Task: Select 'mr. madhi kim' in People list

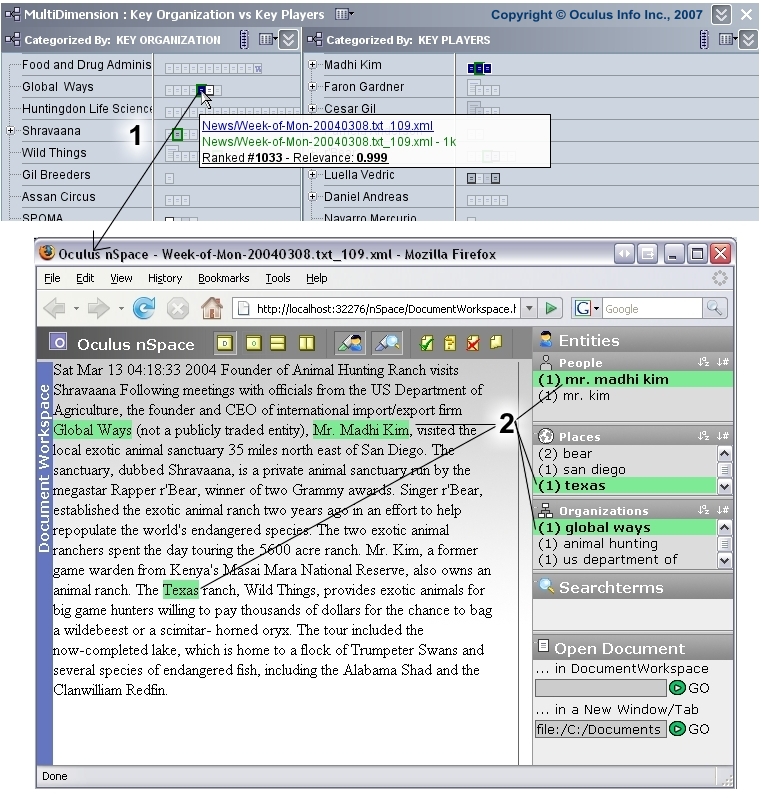Action: 632,380
